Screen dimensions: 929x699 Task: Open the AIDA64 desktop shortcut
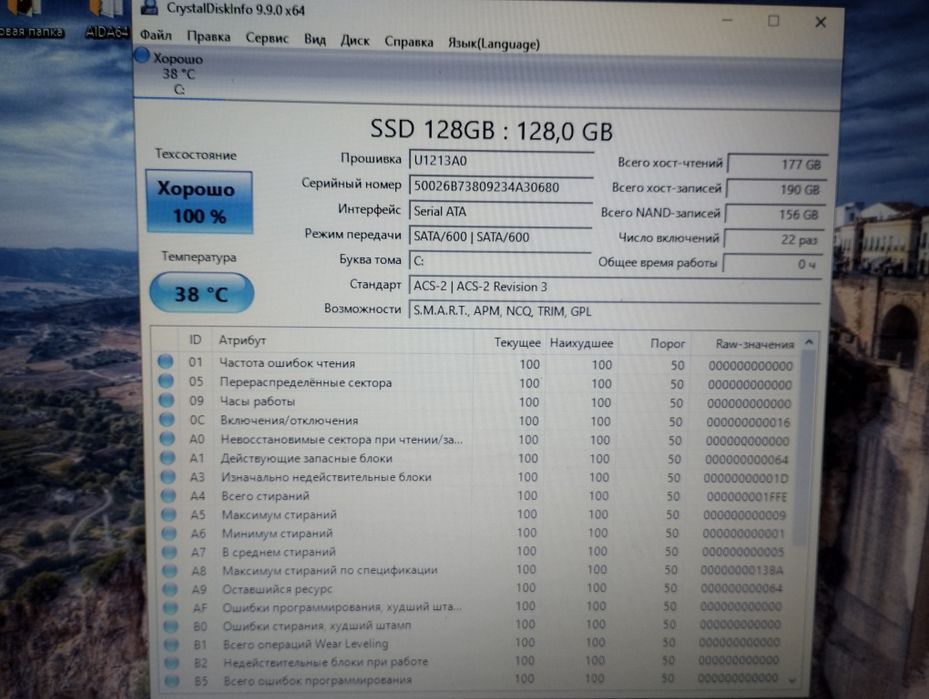[107, 19]
